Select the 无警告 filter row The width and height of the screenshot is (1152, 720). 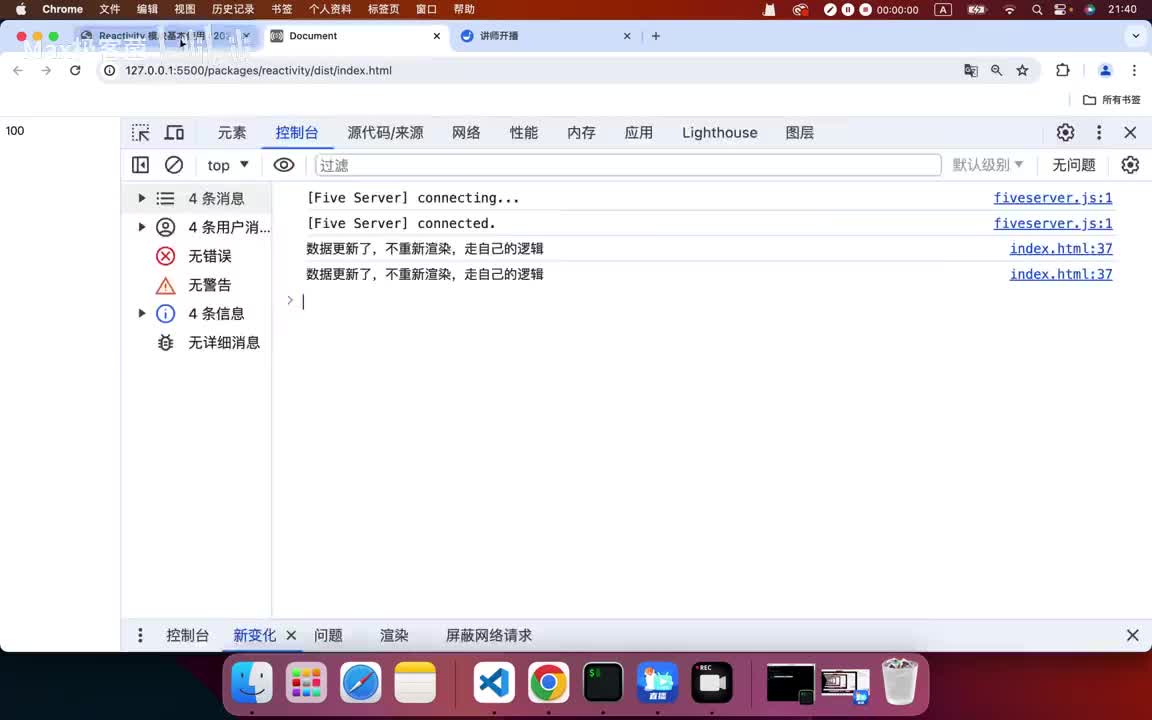(196, 285)
